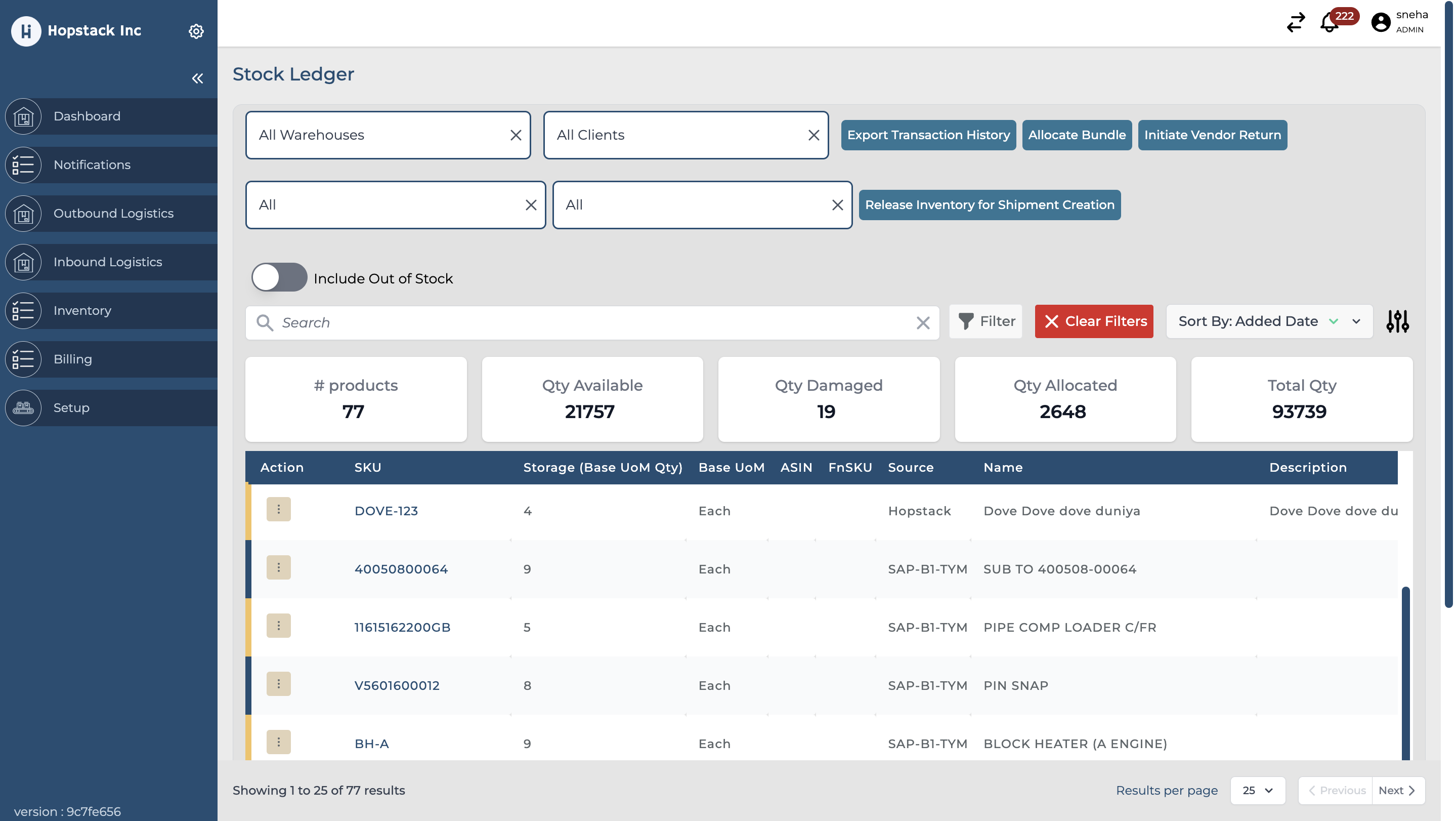Clear the All Warehouses selection
This screenshot has height=821, width=1456.
516,135
